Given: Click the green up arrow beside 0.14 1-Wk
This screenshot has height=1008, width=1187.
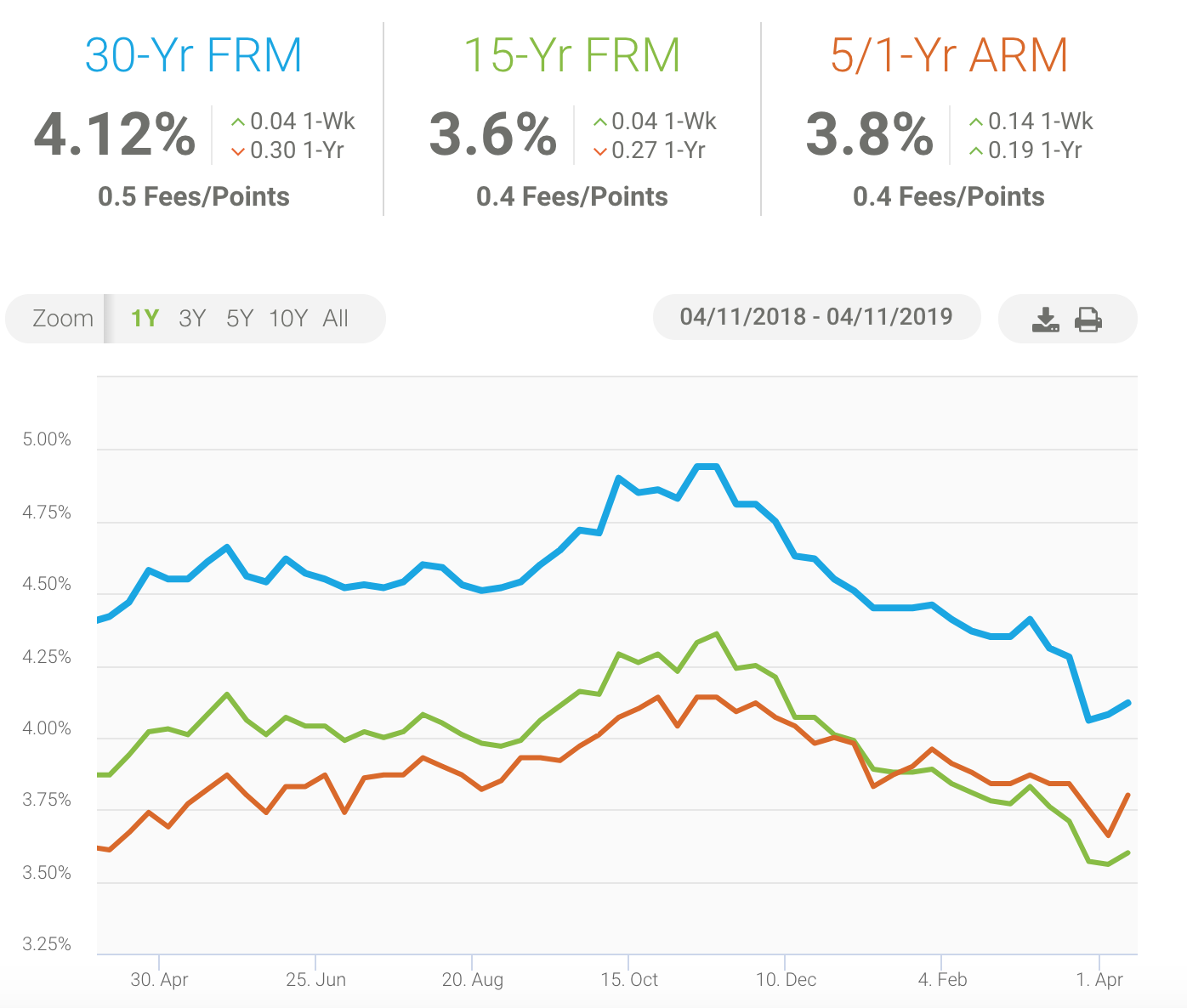Looking at the screenshot, I should [975, 121].
